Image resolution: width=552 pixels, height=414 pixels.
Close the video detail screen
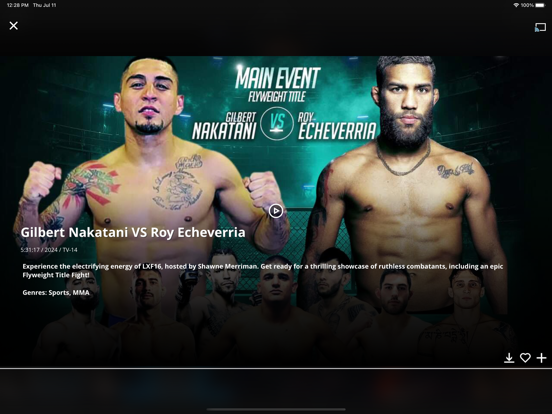pyautogui.click(x=14, y=26)
